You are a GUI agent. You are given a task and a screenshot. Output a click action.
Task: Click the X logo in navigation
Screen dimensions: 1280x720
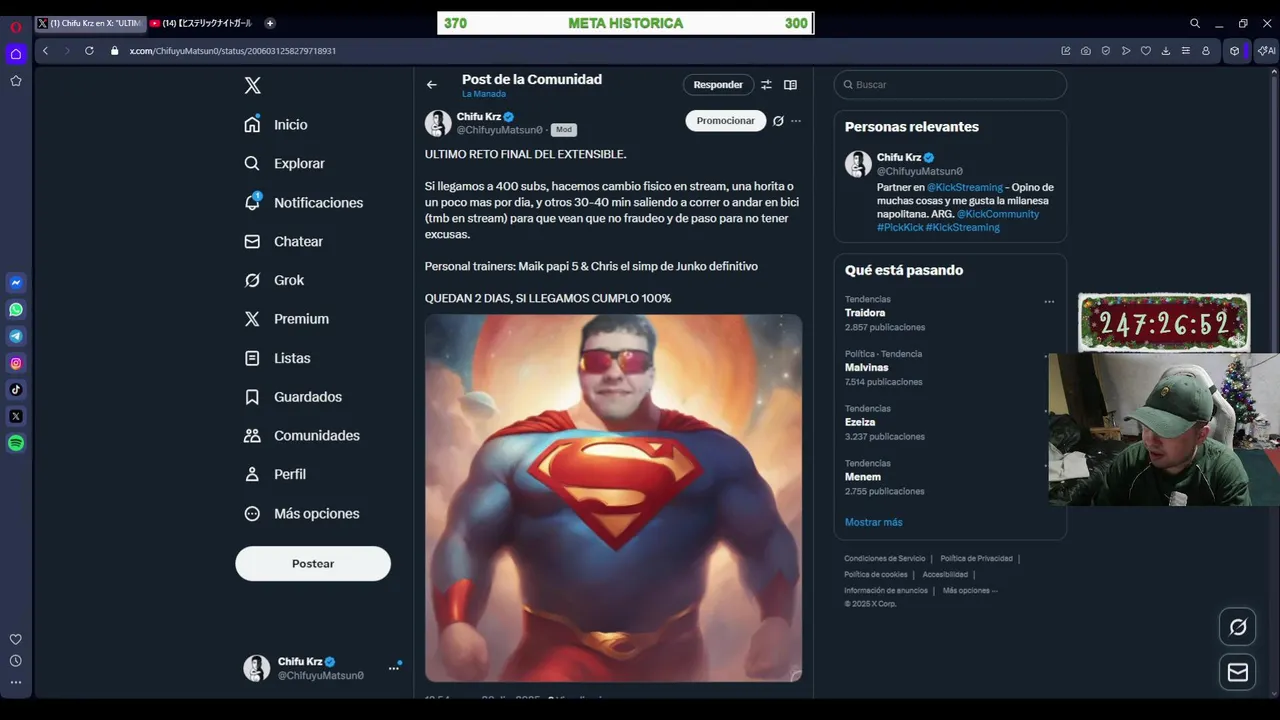point(253,86)
